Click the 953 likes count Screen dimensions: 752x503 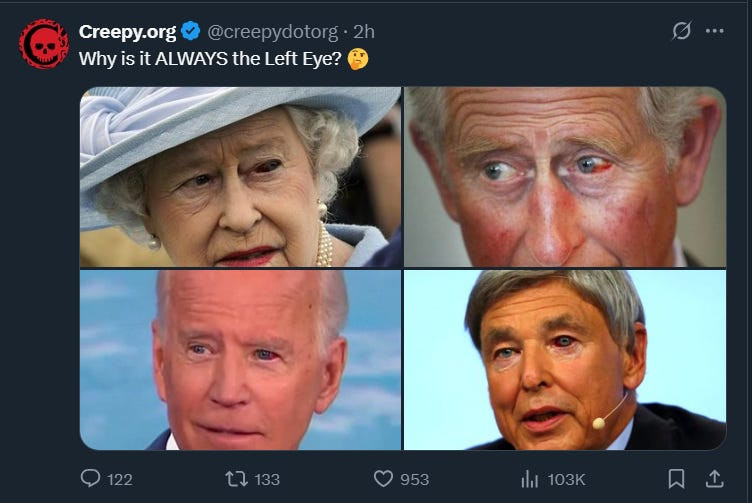point(414,480)
